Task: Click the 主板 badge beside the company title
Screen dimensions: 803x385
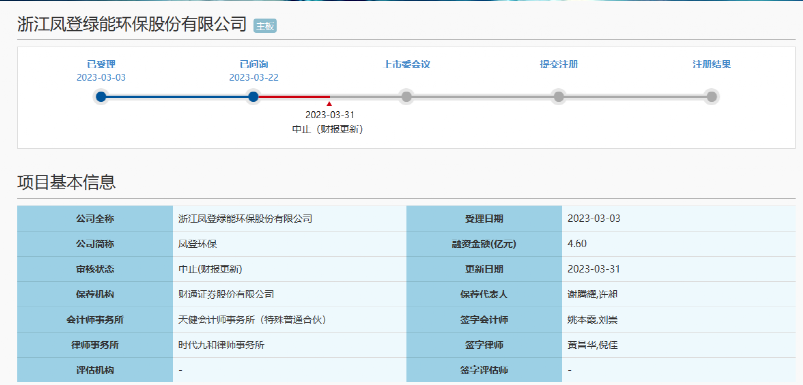Action: coord(265,26)
